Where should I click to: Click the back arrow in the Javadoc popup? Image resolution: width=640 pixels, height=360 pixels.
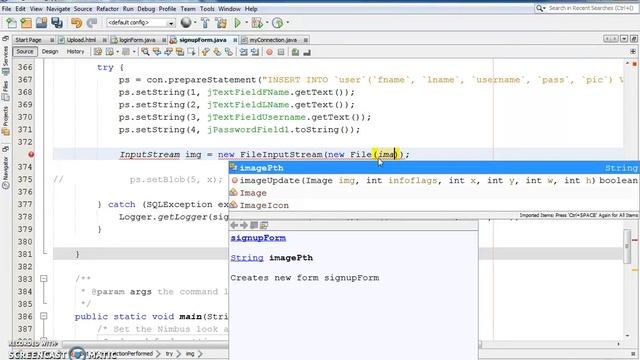234,225
